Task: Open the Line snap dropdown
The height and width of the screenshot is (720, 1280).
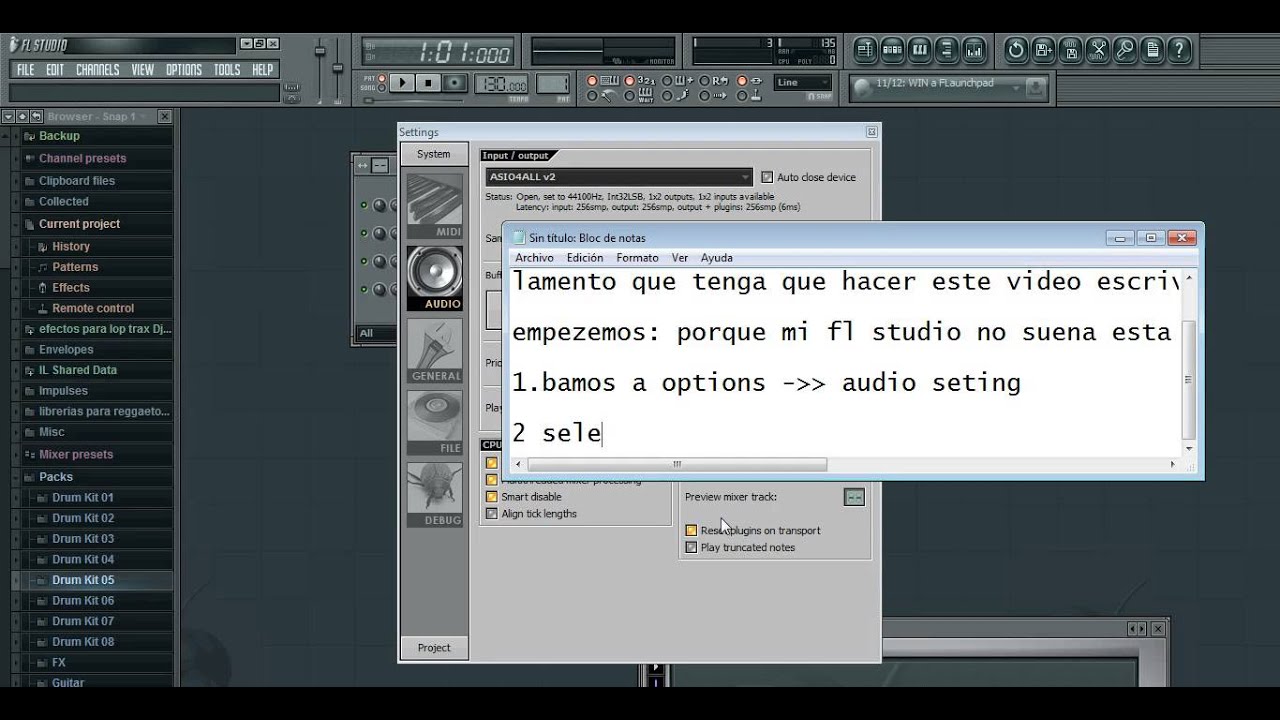Action: (x=803, y=83)
